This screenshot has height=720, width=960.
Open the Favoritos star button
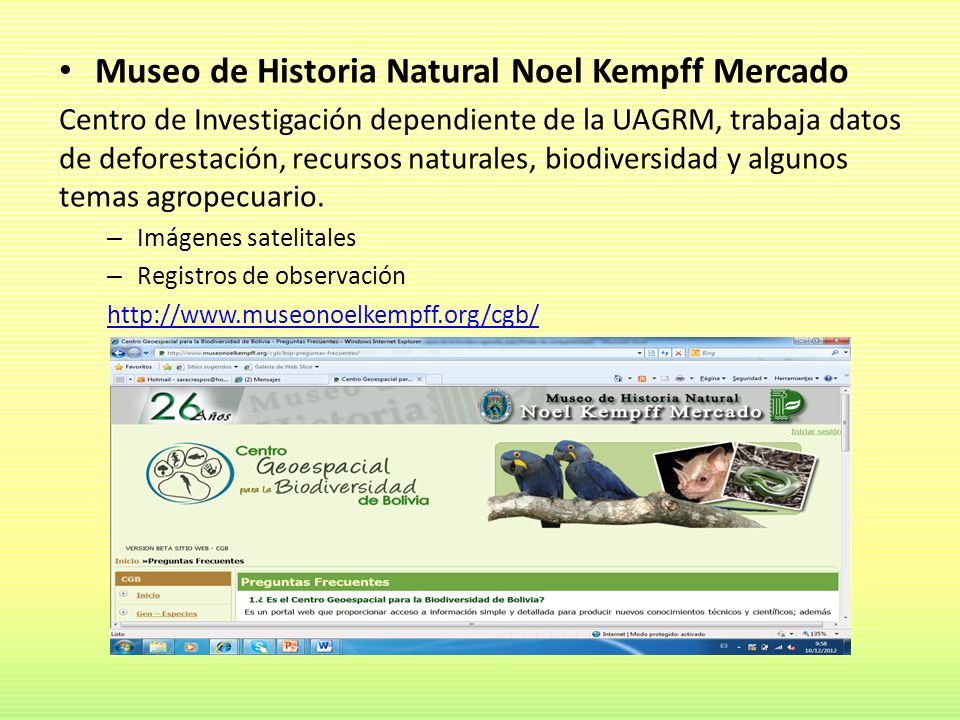pos(133,367)
